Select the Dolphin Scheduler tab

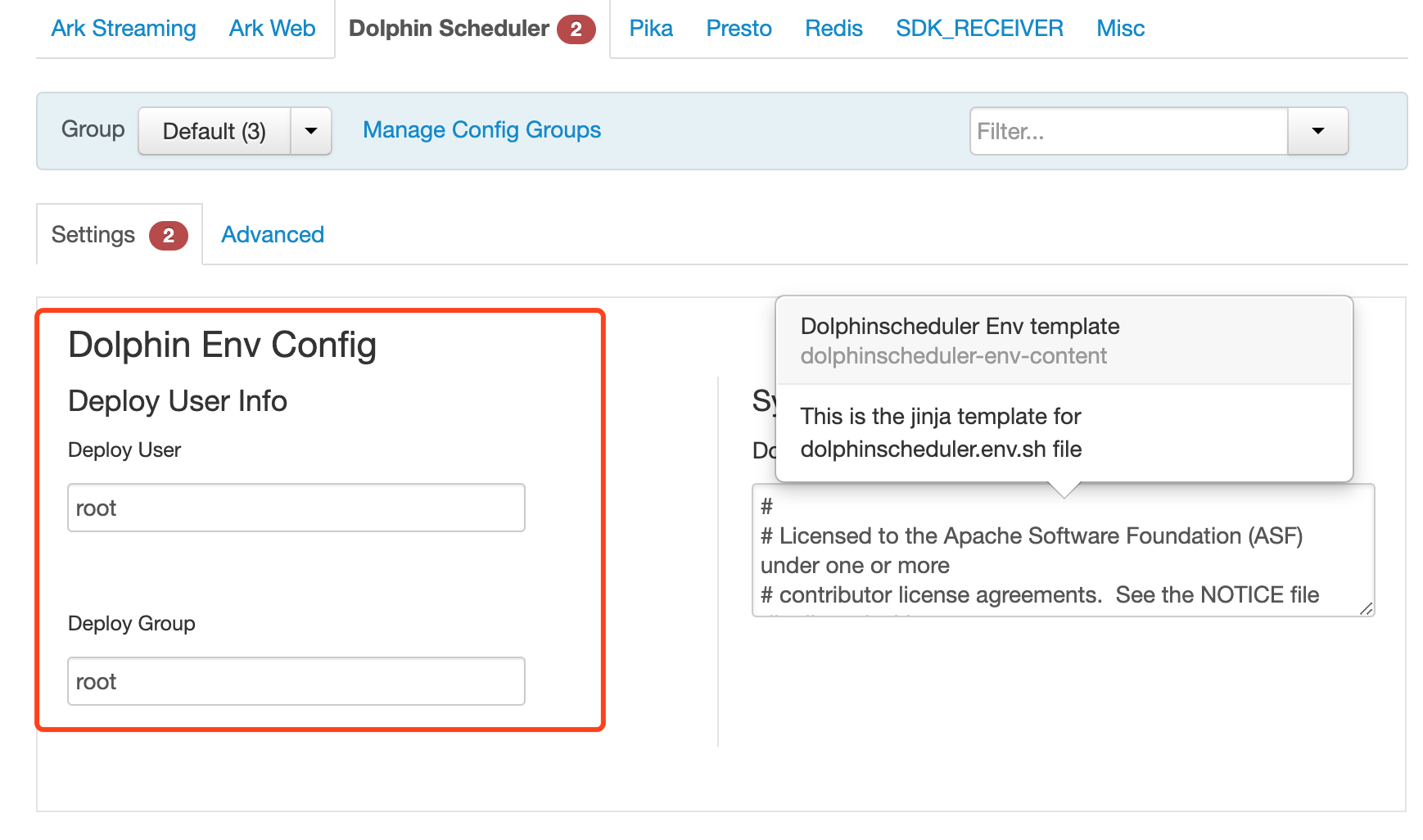(x=449, y=29)
